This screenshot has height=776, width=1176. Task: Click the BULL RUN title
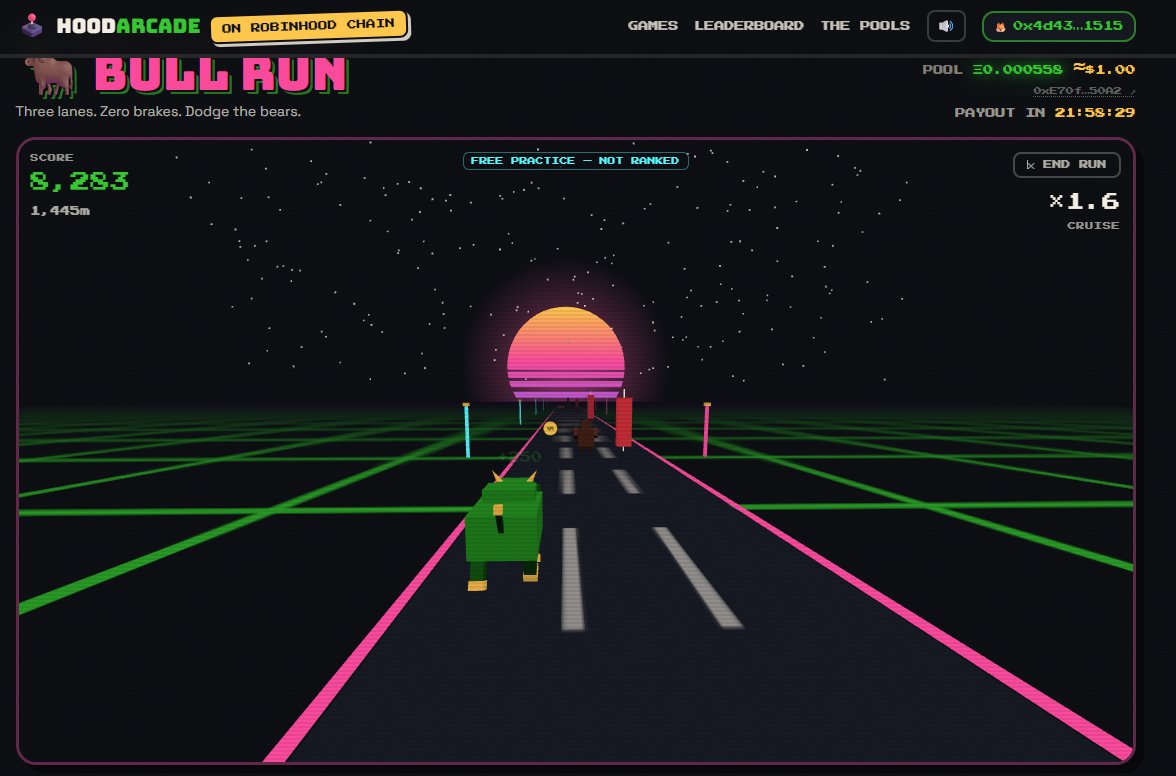click(221, 75)
